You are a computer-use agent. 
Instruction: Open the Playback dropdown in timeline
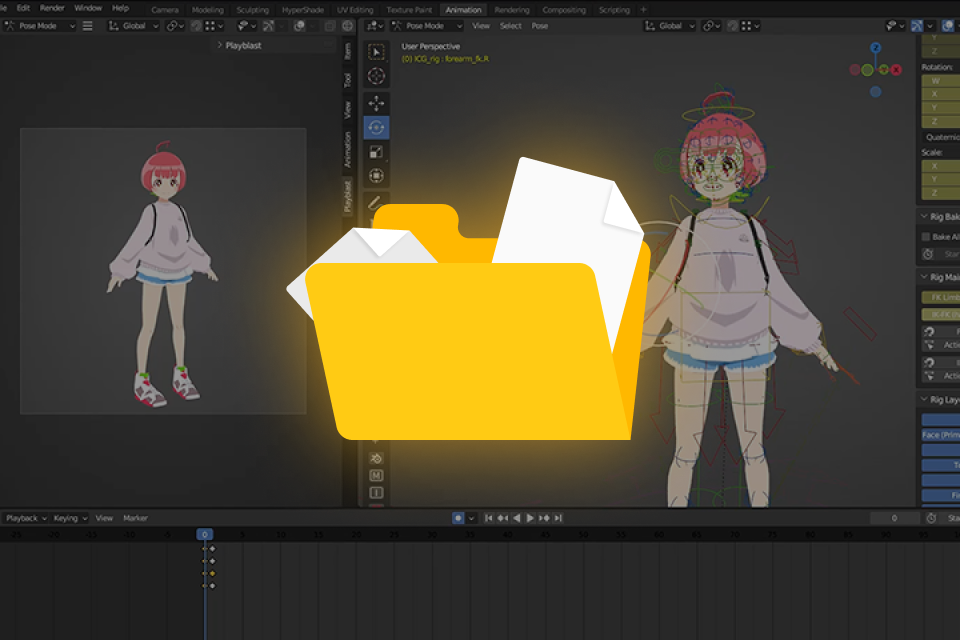pos(26,518)
